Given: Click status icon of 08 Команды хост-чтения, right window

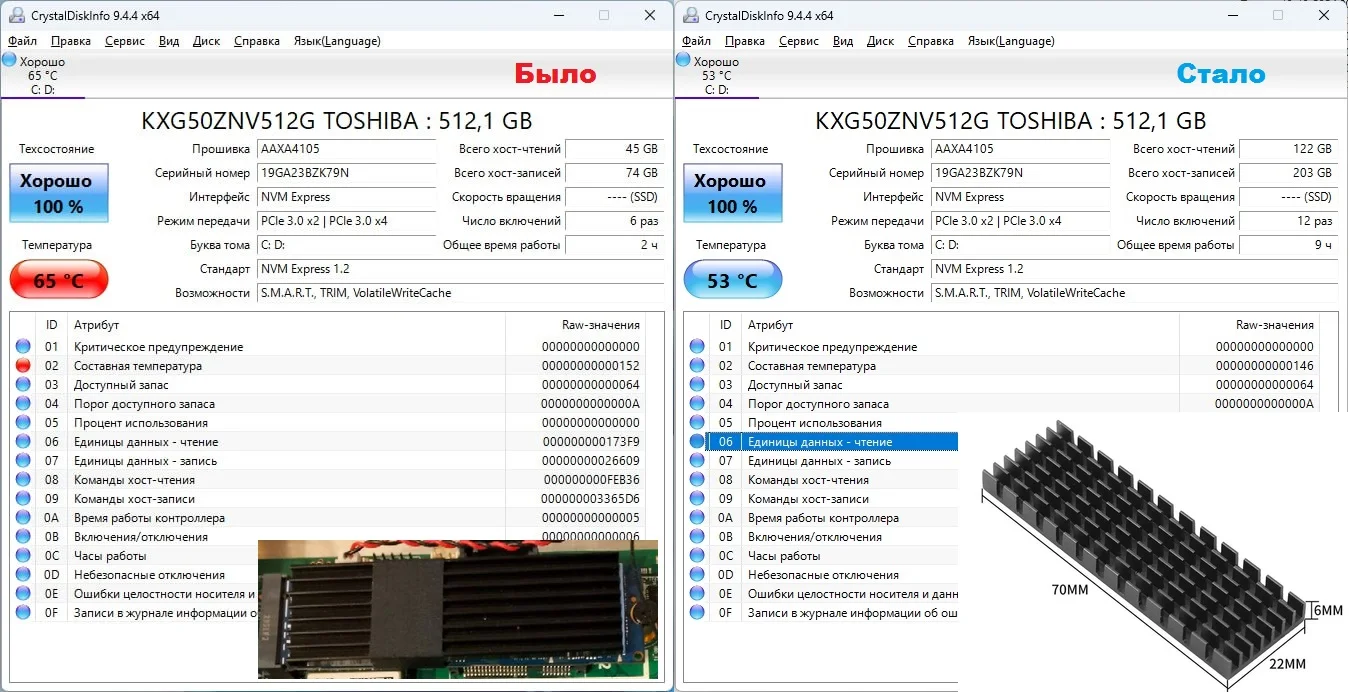Looking at the screenshot, I should point(697,480).
